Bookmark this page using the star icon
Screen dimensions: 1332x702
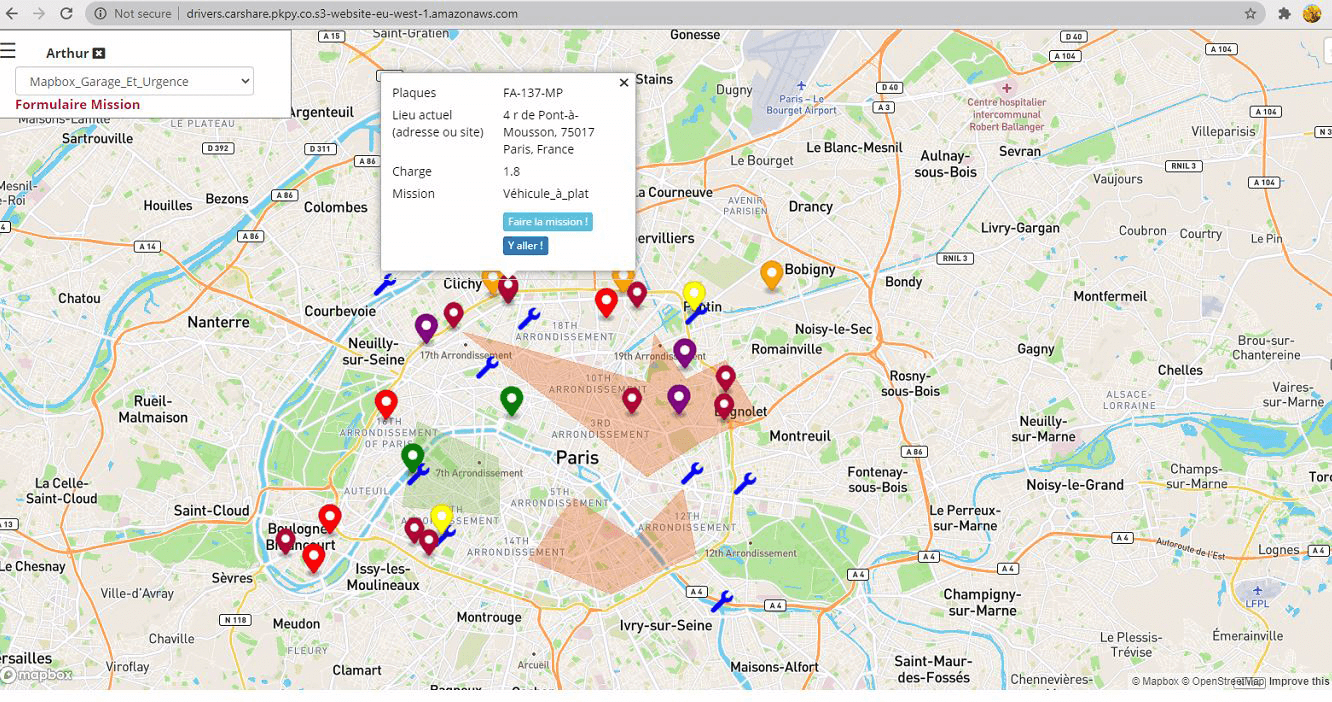(1250, 14)
